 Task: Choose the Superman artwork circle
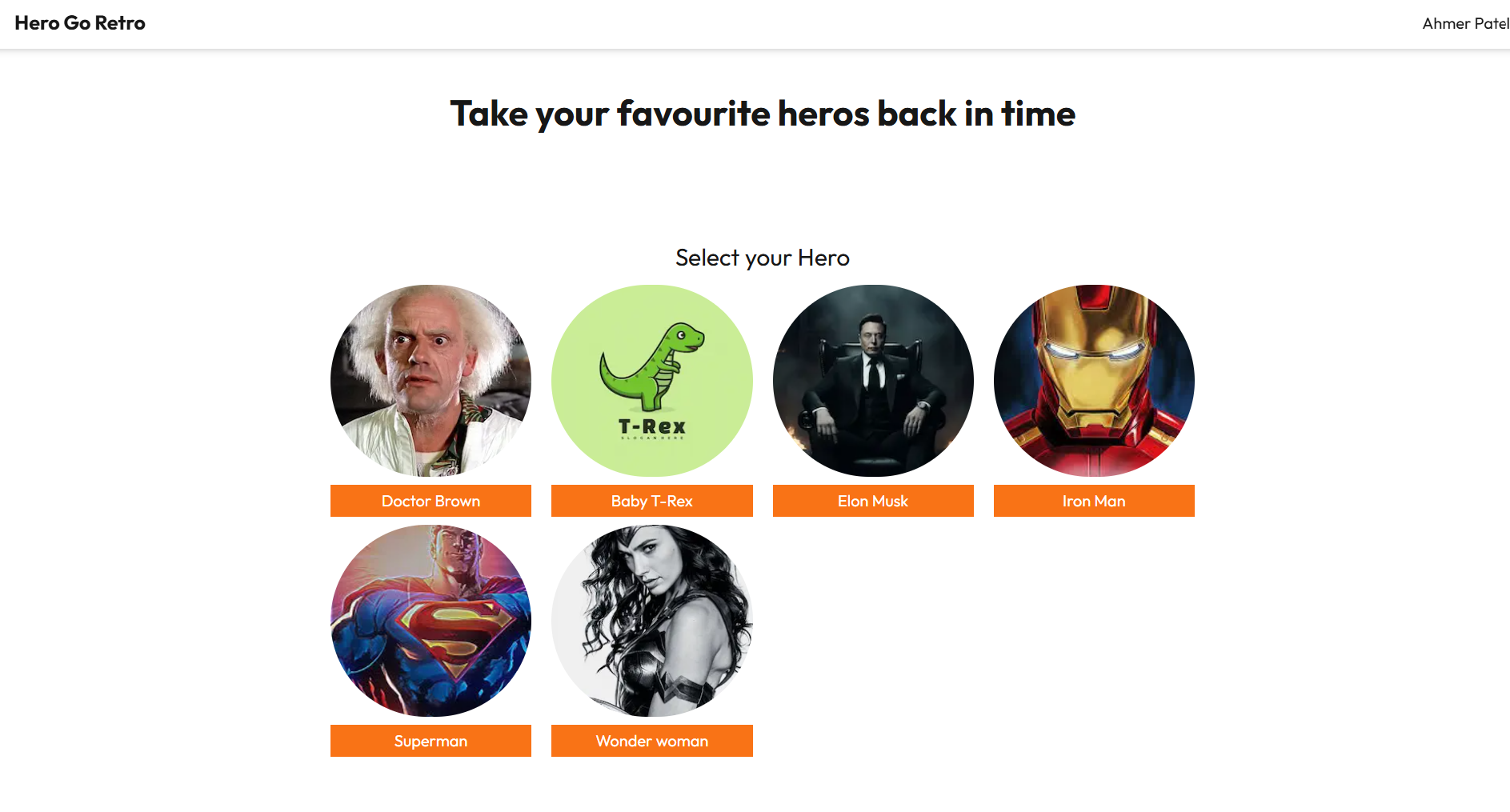click(431, 621)
